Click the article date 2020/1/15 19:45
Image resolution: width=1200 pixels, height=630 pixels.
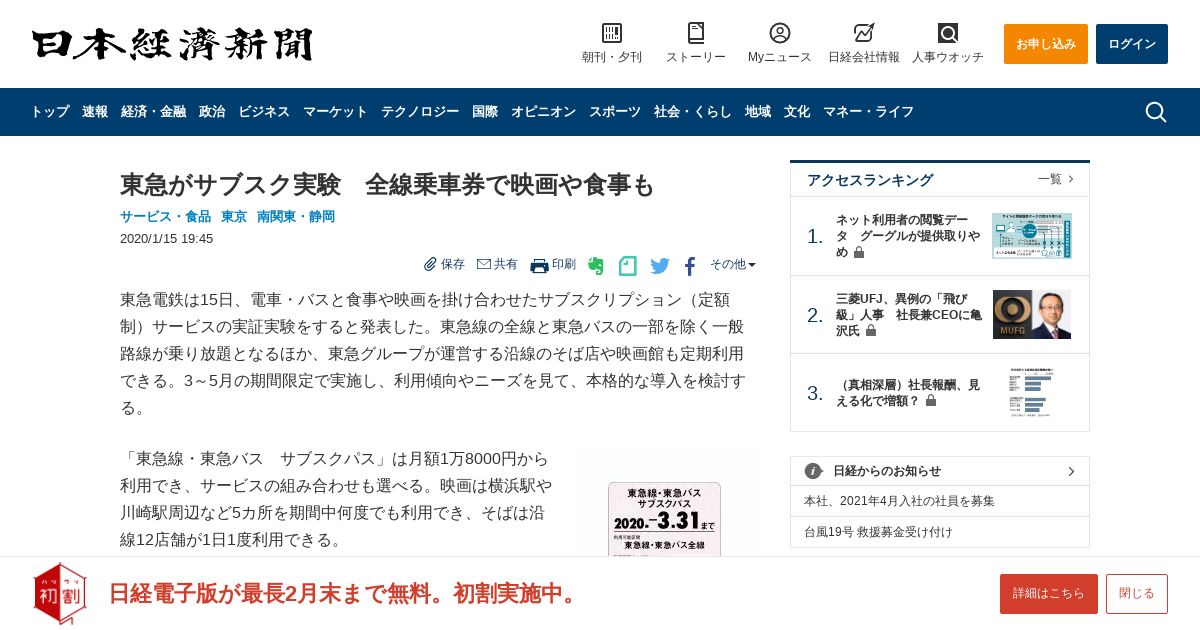pyautogui.click(x=166, y=239)
